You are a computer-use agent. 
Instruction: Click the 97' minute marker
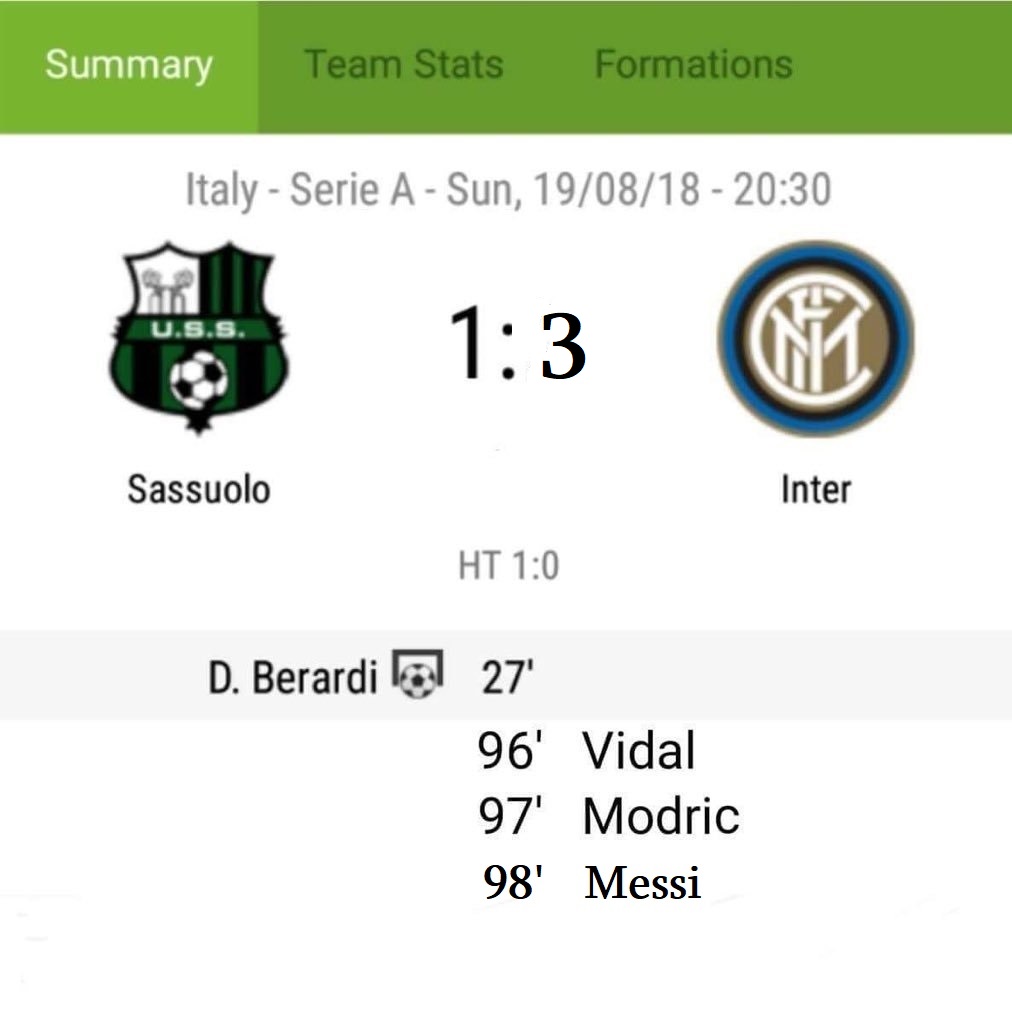510,816
